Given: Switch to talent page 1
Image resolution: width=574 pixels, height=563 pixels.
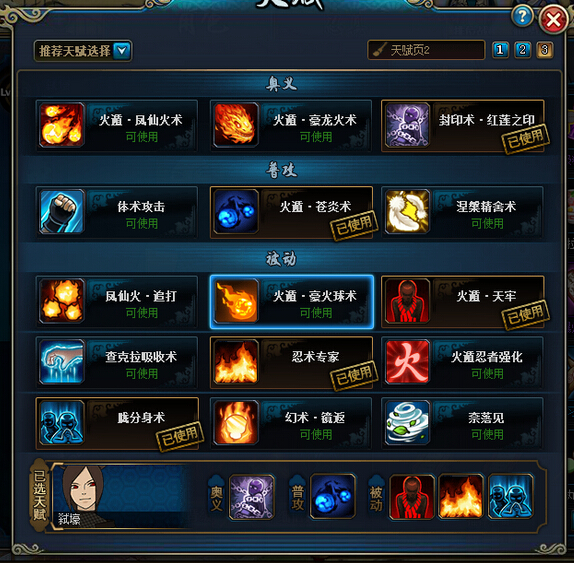Looking at the screenshot, I should [500, 50].
